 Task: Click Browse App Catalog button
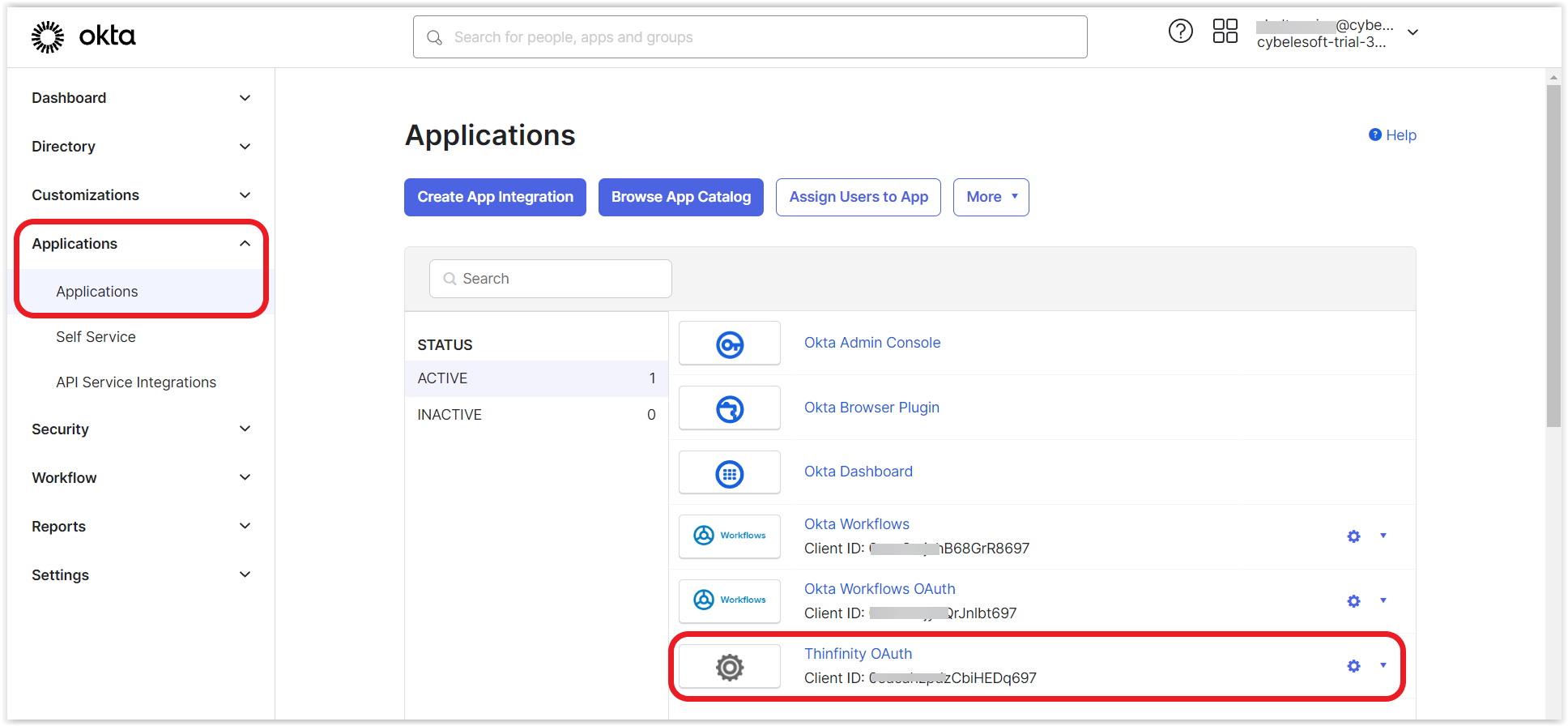(681, 197)
